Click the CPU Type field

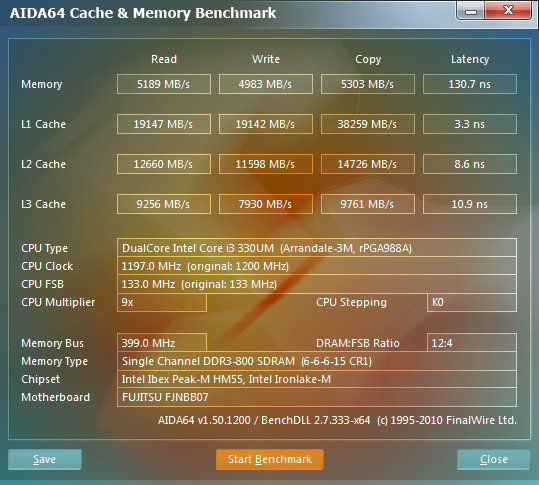click(317, 248)
